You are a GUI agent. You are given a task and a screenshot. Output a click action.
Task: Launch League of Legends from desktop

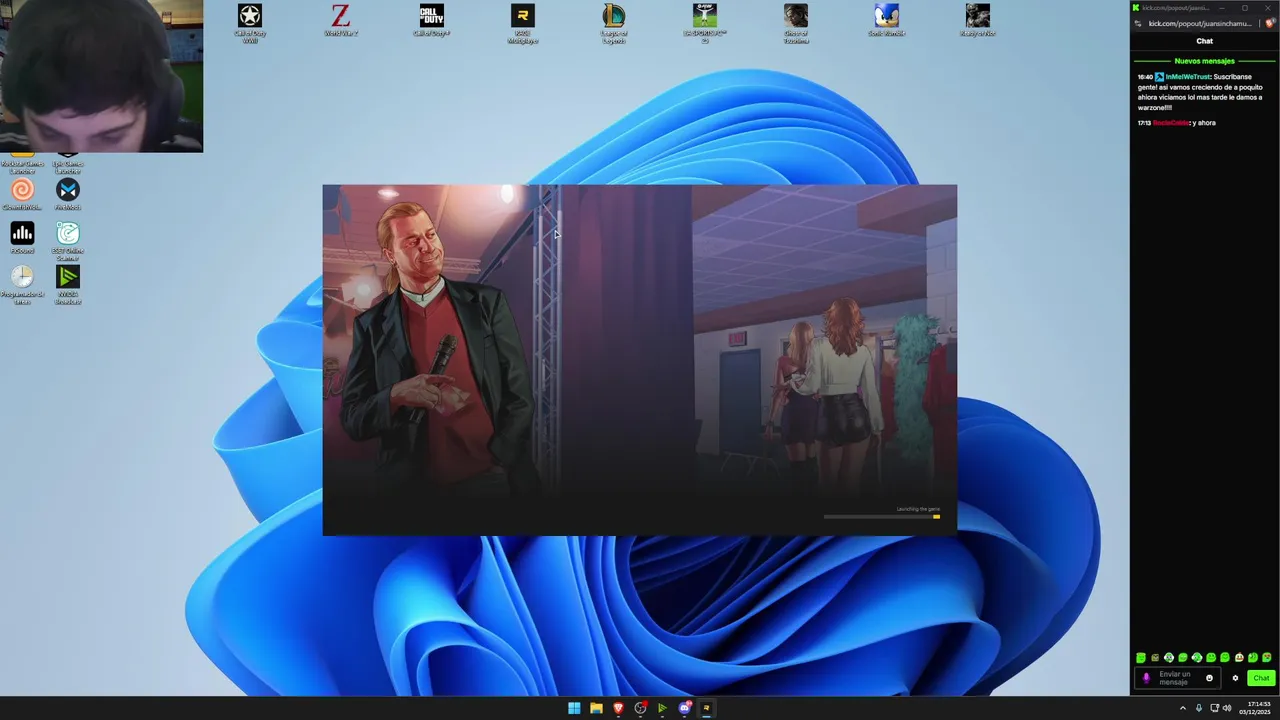(614, 22)
